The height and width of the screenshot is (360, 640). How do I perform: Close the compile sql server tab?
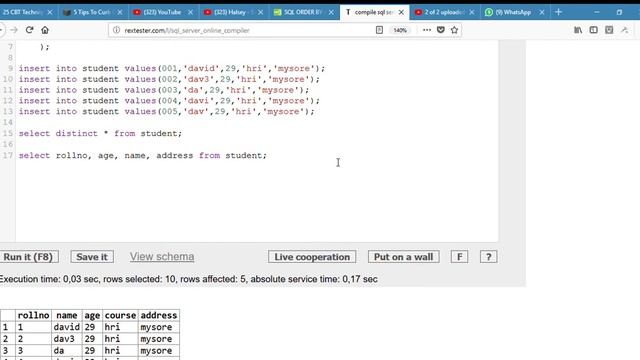pyautogui.click(x=401, y=12)
